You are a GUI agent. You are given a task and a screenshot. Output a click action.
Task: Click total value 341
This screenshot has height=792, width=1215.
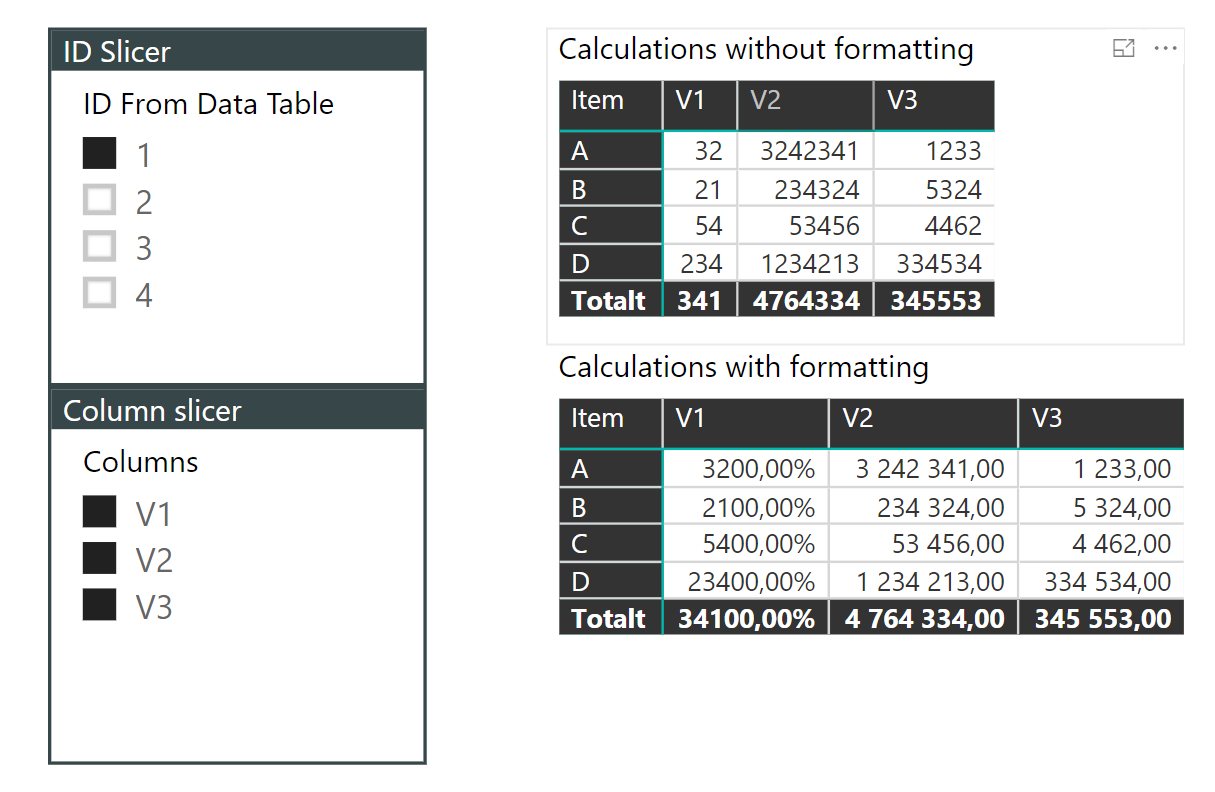[699, 300]
